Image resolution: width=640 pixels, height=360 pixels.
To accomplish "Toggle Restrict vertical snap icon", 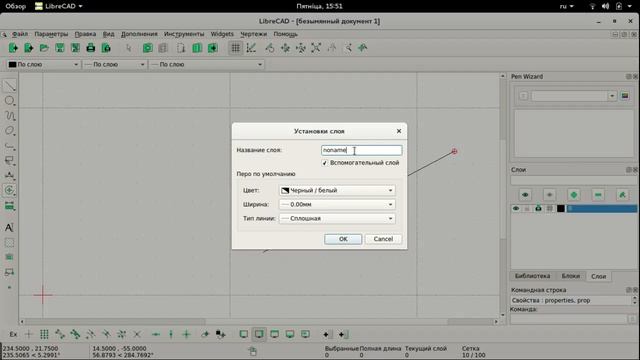I will coord(171,335).
